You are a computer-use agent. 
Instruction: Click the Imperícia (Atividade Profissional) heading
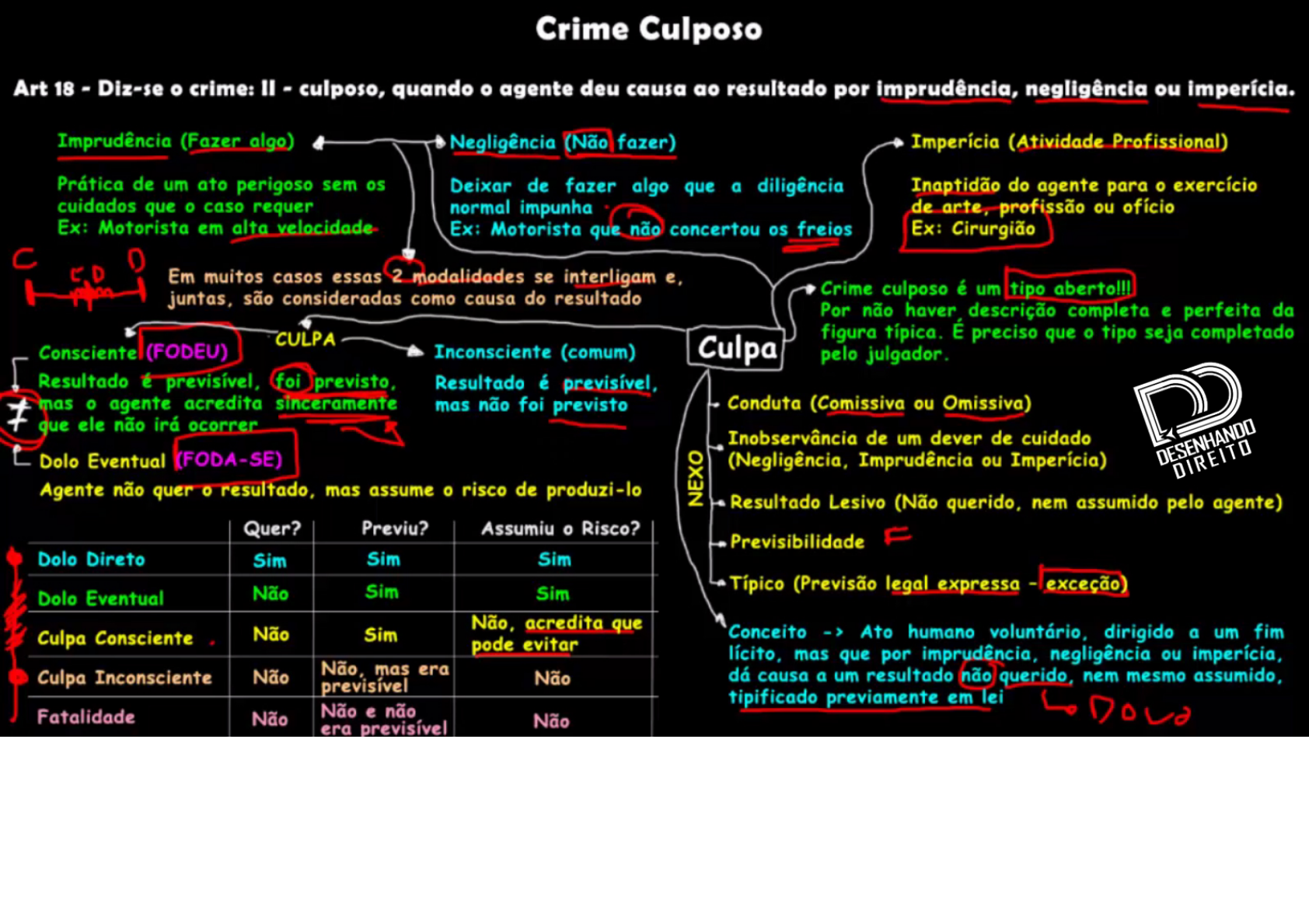coord(1069,142)
